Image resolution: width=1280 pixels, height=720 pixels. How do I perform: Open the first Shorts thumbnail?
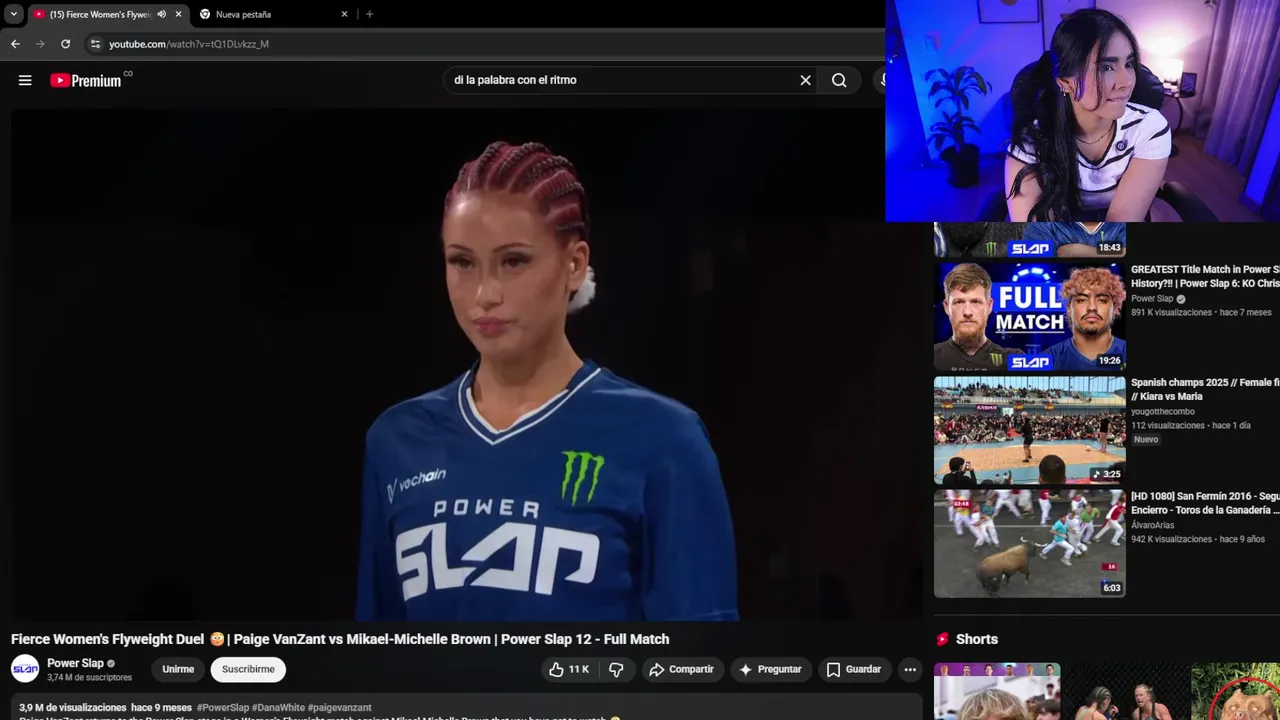[x=997, y=691]
